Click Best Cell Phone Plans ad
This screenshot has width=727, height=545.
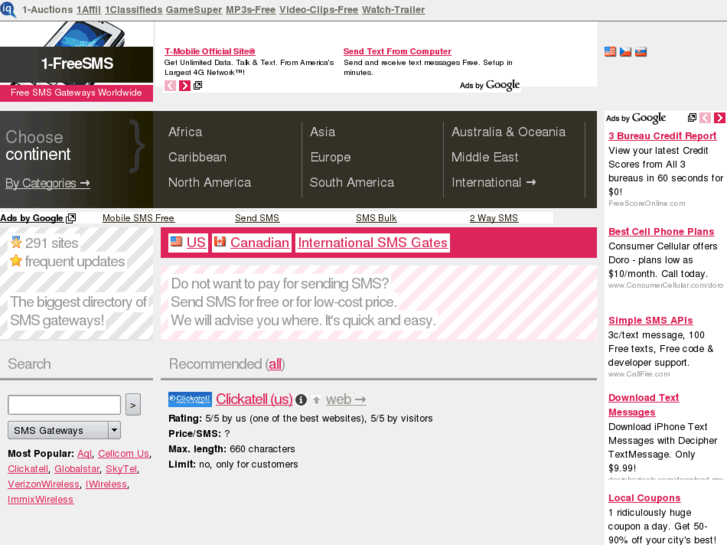[x=661, y=231]
